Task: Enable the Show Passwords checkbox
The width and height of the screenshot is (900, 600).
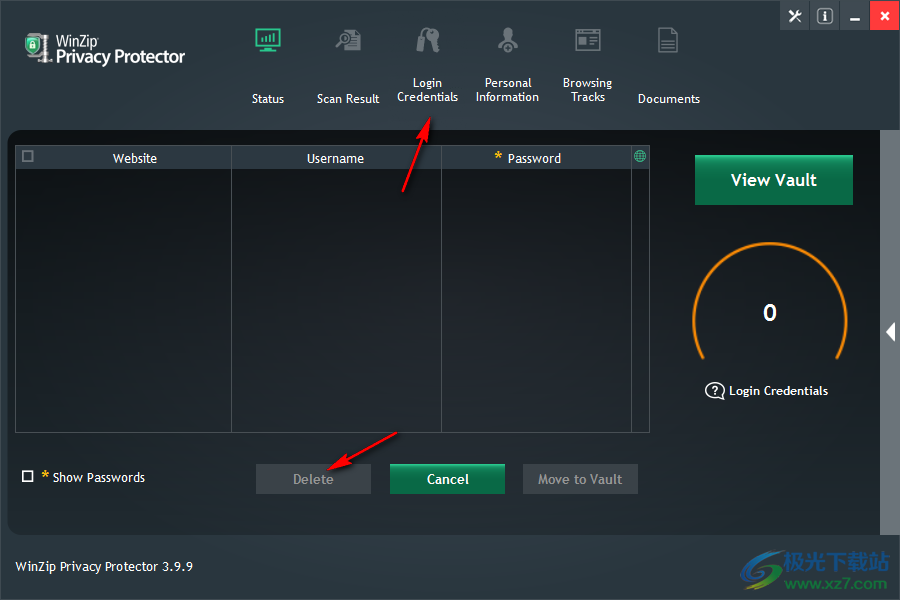Action: point(28,477)
